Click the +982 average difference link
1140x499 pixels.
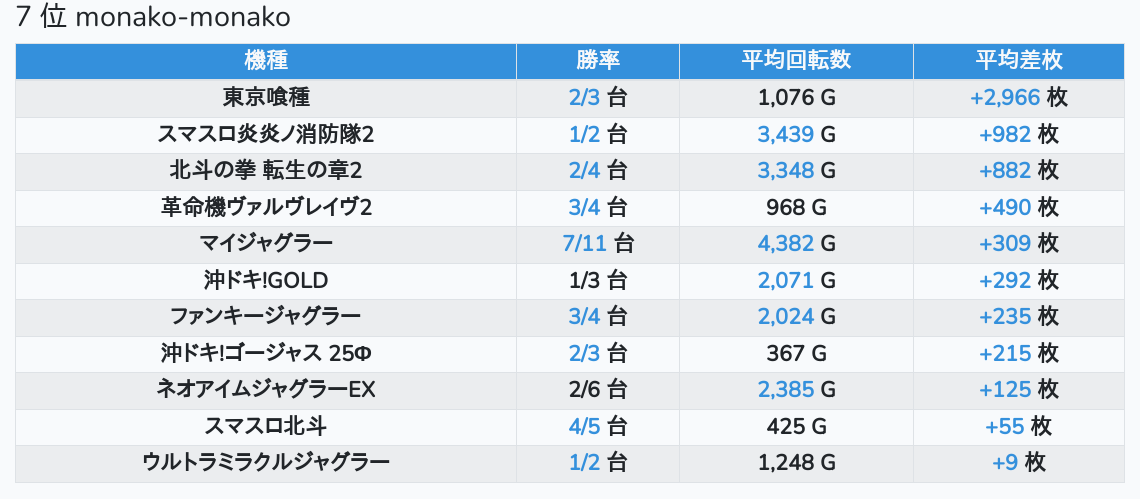point(1006,135)
